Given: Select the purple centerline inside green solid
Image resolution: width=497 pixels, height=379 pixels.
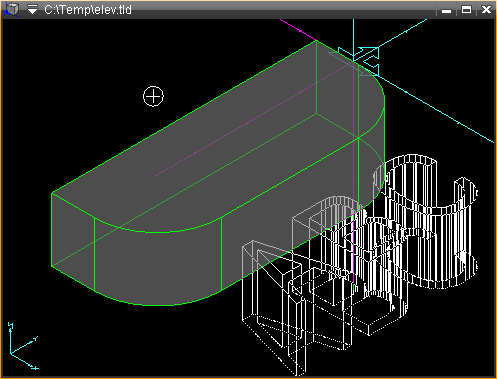Looking at the screenshot, I should (x=252, y=120).
